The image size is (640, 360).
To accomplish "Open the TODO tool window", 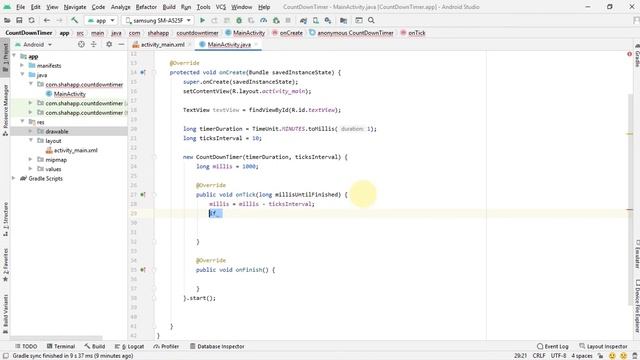I will point(26,346).
